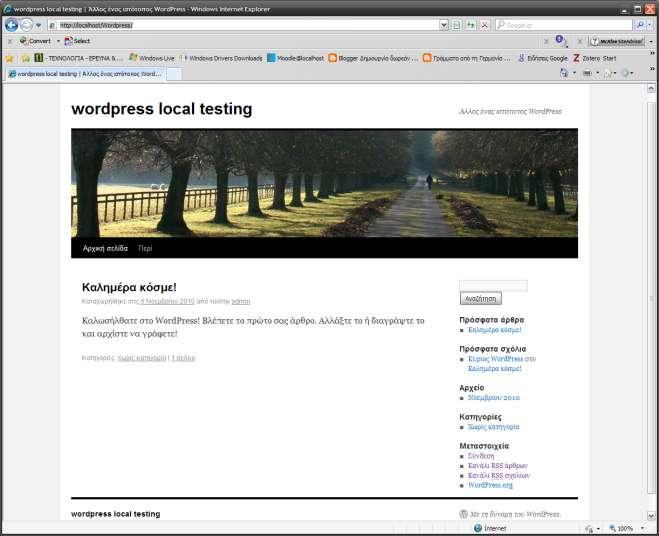This screenshot has height=536, width=659.
Task: Open the Page menu icon
Action: 607,73
